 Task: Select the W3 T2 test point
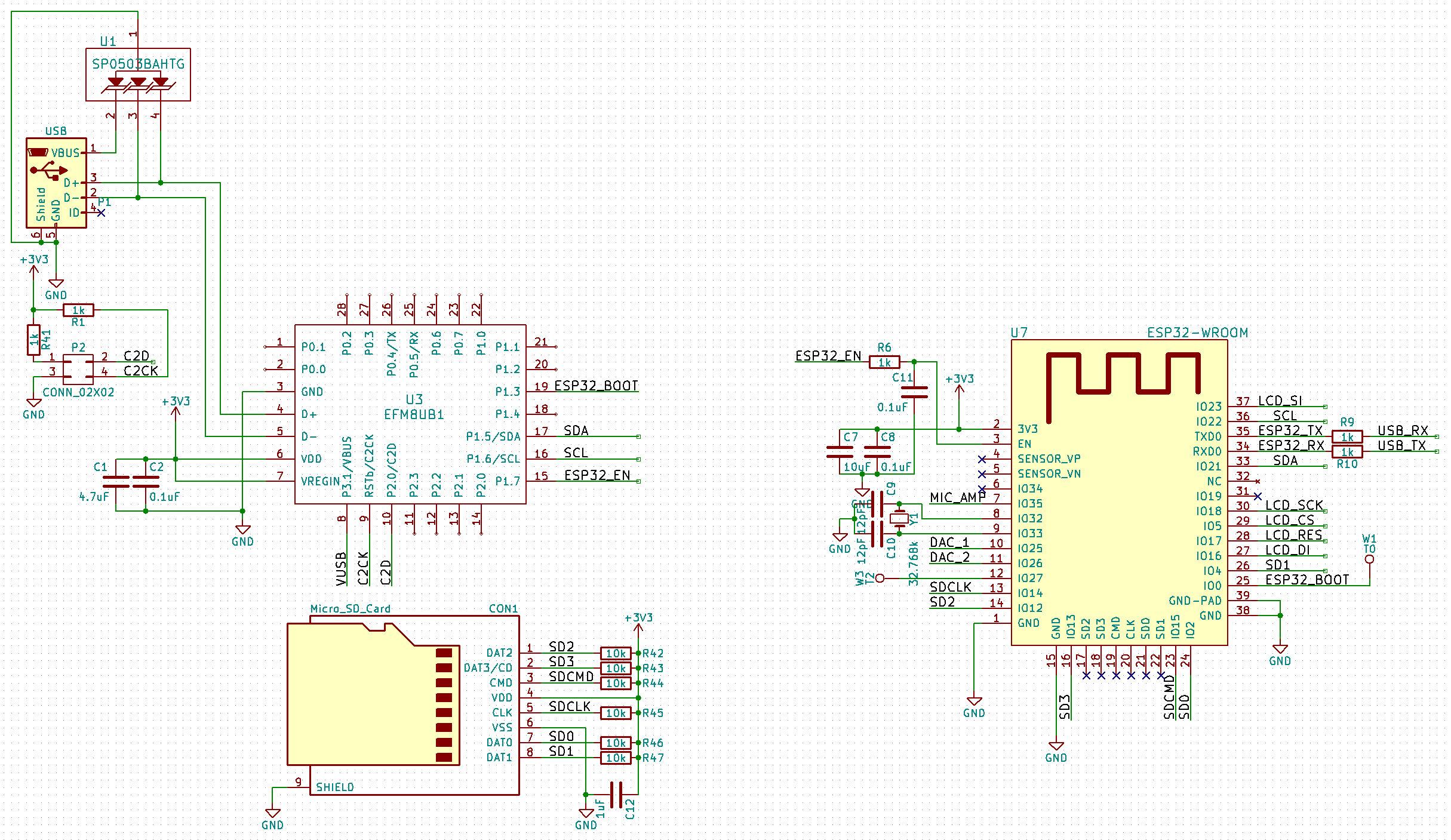880,578
